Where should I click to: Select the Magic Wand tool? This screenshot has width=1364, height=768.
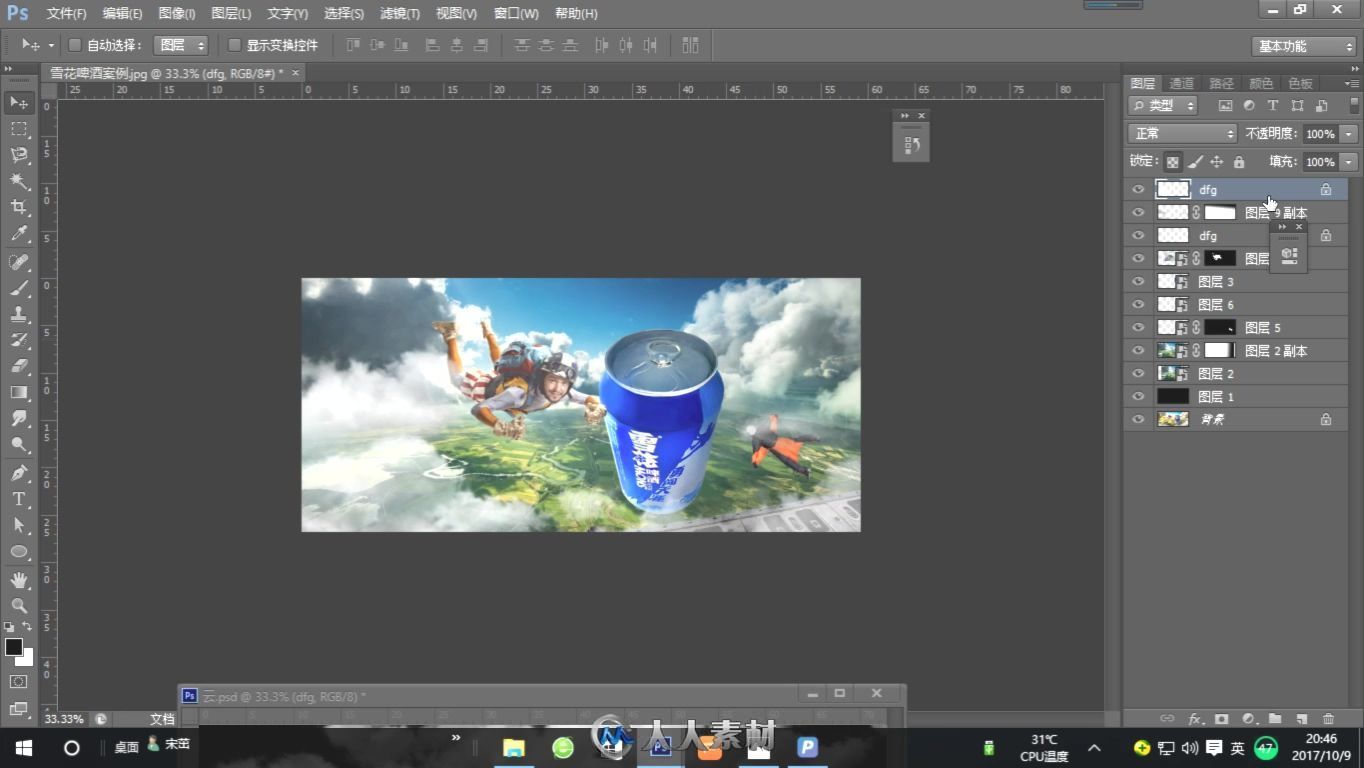click(19, 181)
